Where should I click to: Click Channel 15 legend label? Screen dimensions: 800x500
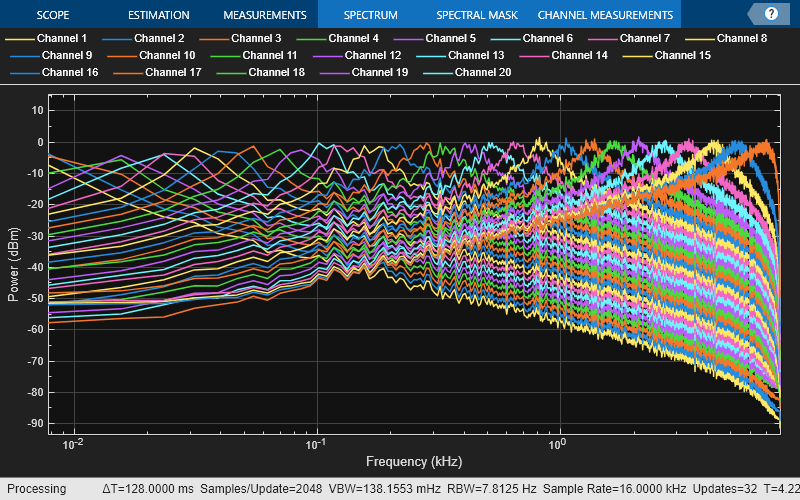click(x=683, y=55)
